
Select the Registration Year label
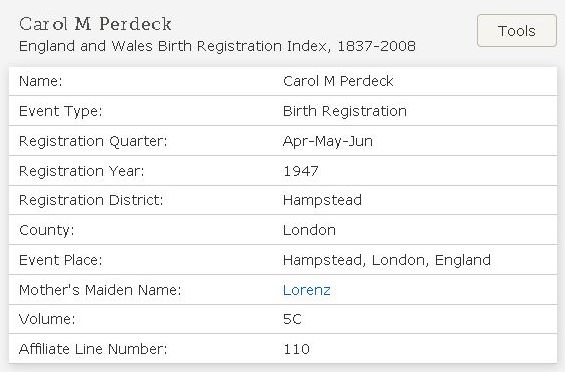[x=81, y=171]
